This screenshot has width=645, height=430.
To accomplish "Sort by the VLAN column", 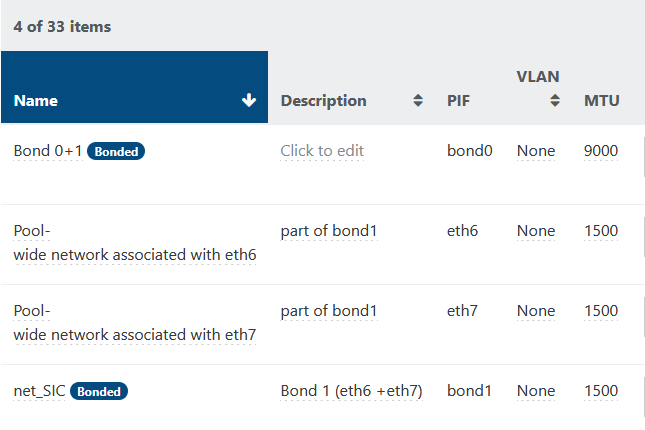I will (554, 101).
